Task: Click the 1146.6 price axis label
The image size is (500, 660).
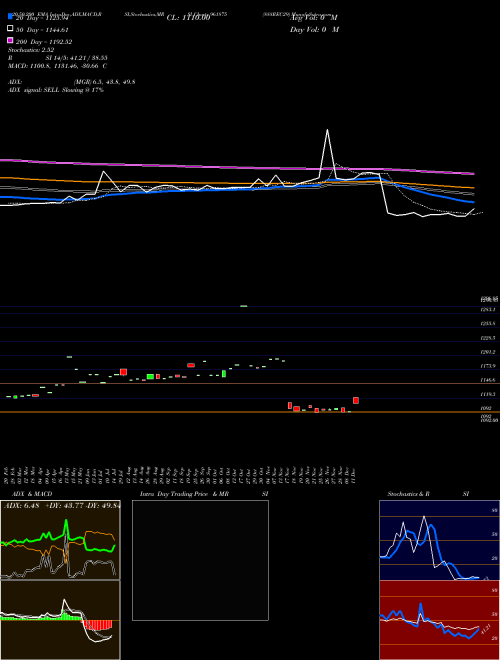Action: (488, 380)
